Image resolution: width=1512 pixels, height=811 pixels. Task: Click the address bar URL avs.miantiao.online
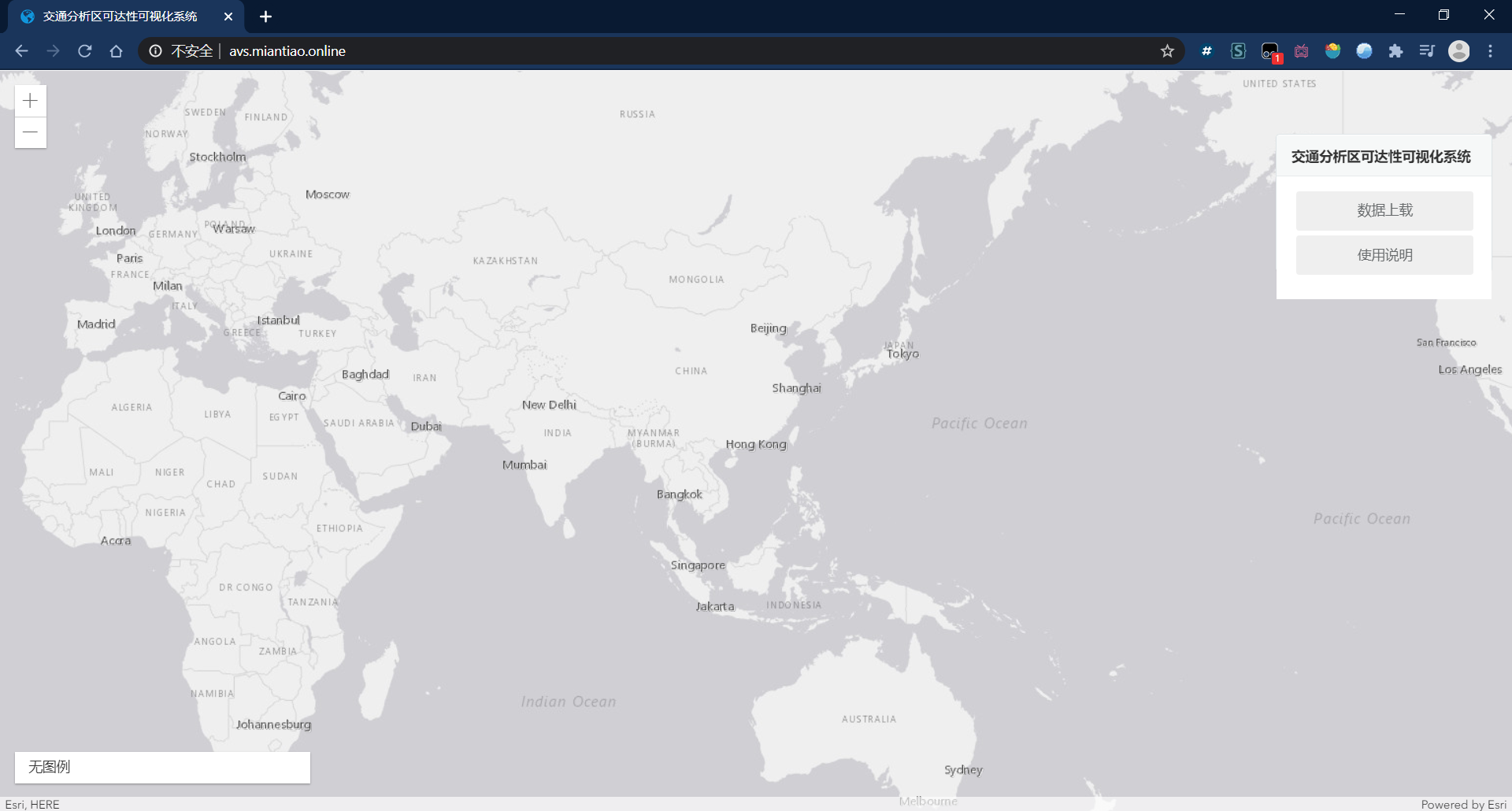tap(287, 51)
